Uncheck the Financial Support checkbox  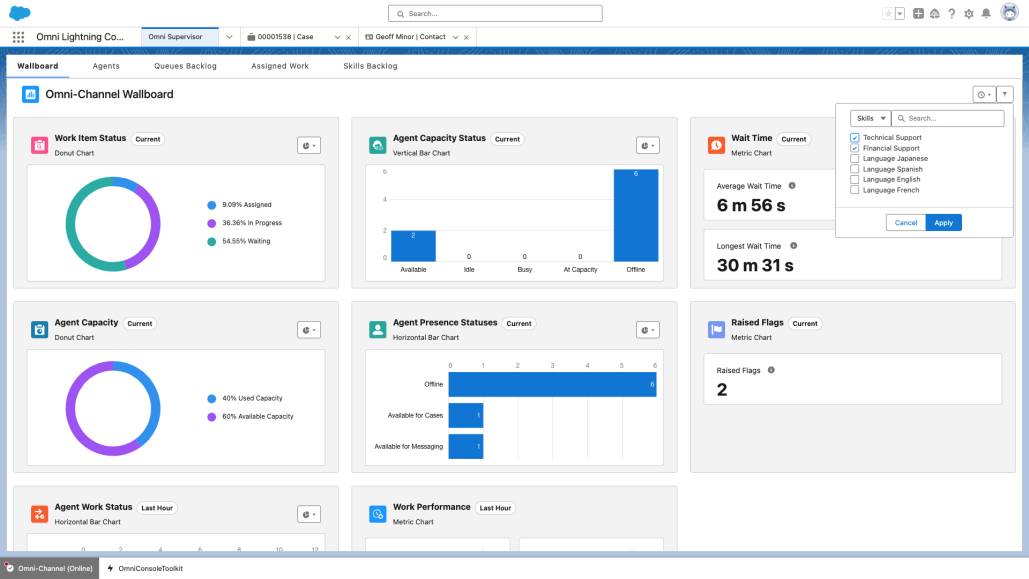(854, 148)
